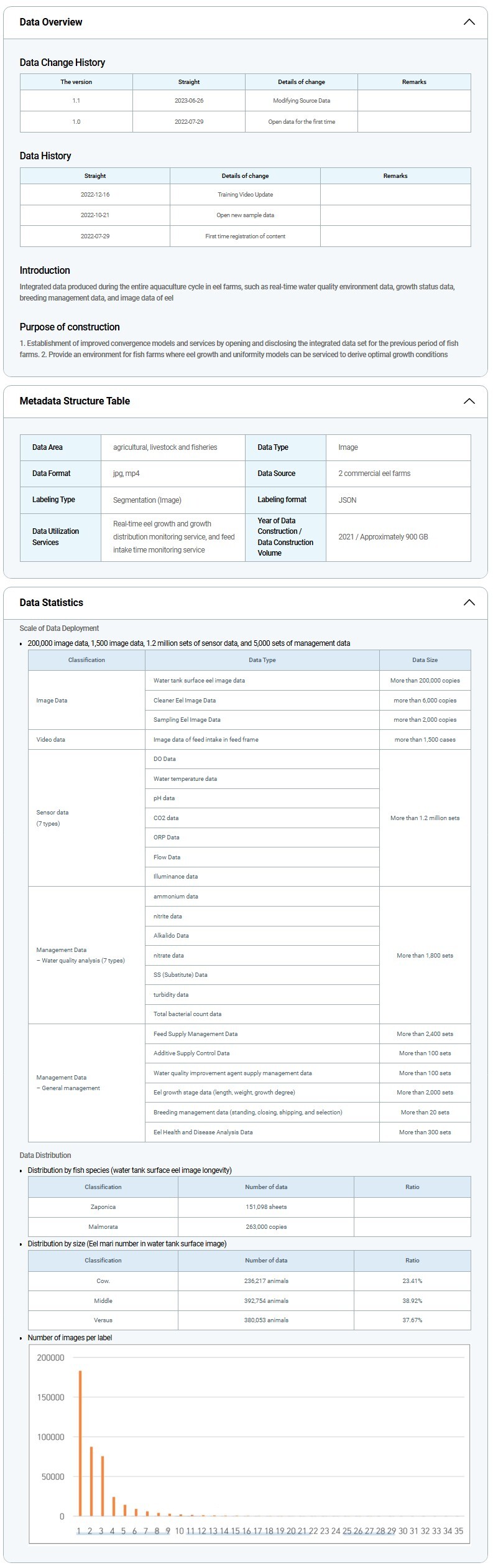This screenshot has height=1568, width=493.
Task: Click the Training Video Update entry
Action: click(x=245, y=195)
